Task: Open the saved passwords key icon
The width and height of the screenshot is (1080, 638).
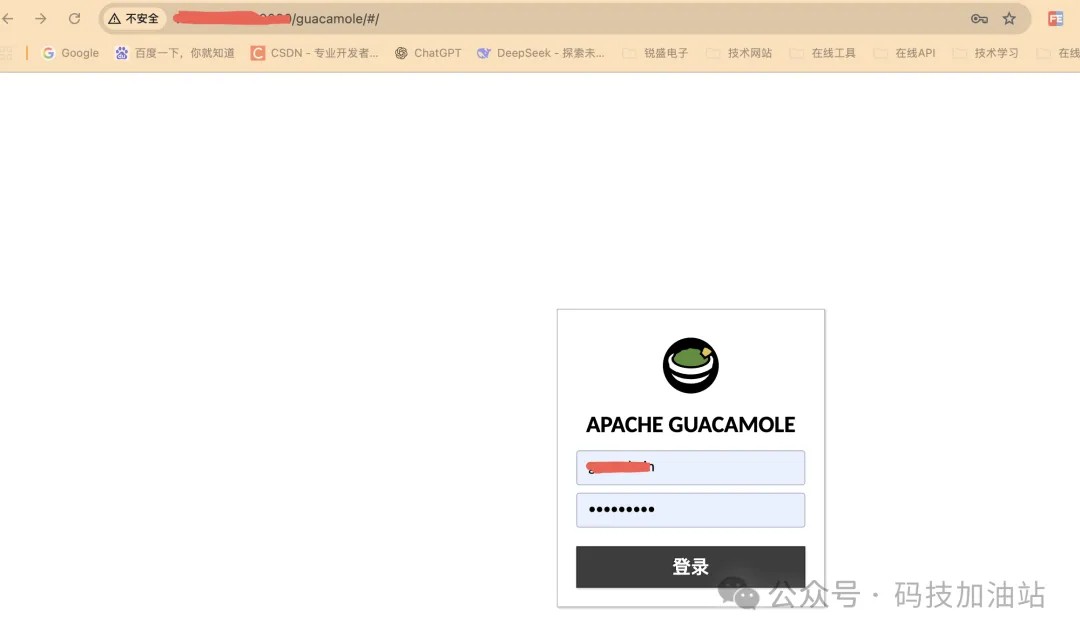Action: [x=979, y=19]
